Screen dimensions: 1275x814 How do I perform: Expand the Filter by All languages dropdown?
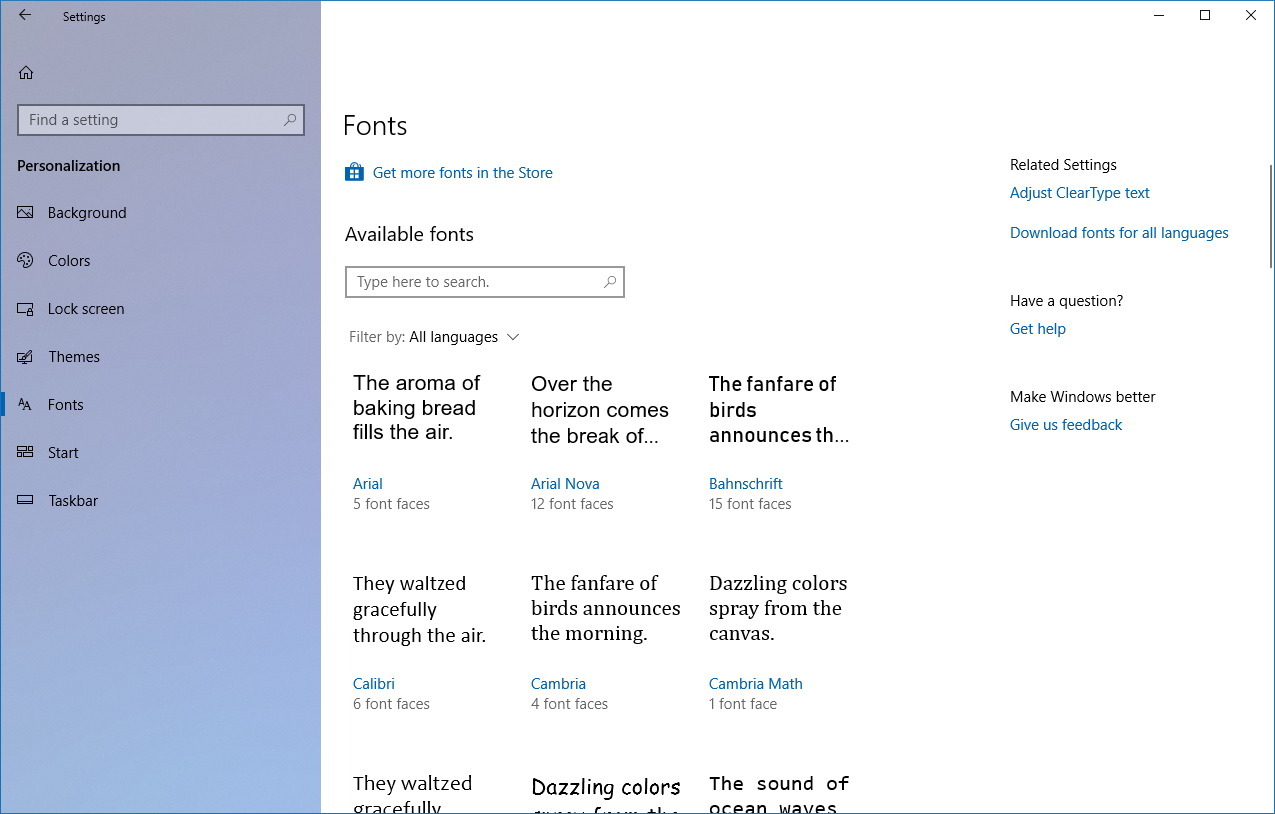tap(434, 337)
